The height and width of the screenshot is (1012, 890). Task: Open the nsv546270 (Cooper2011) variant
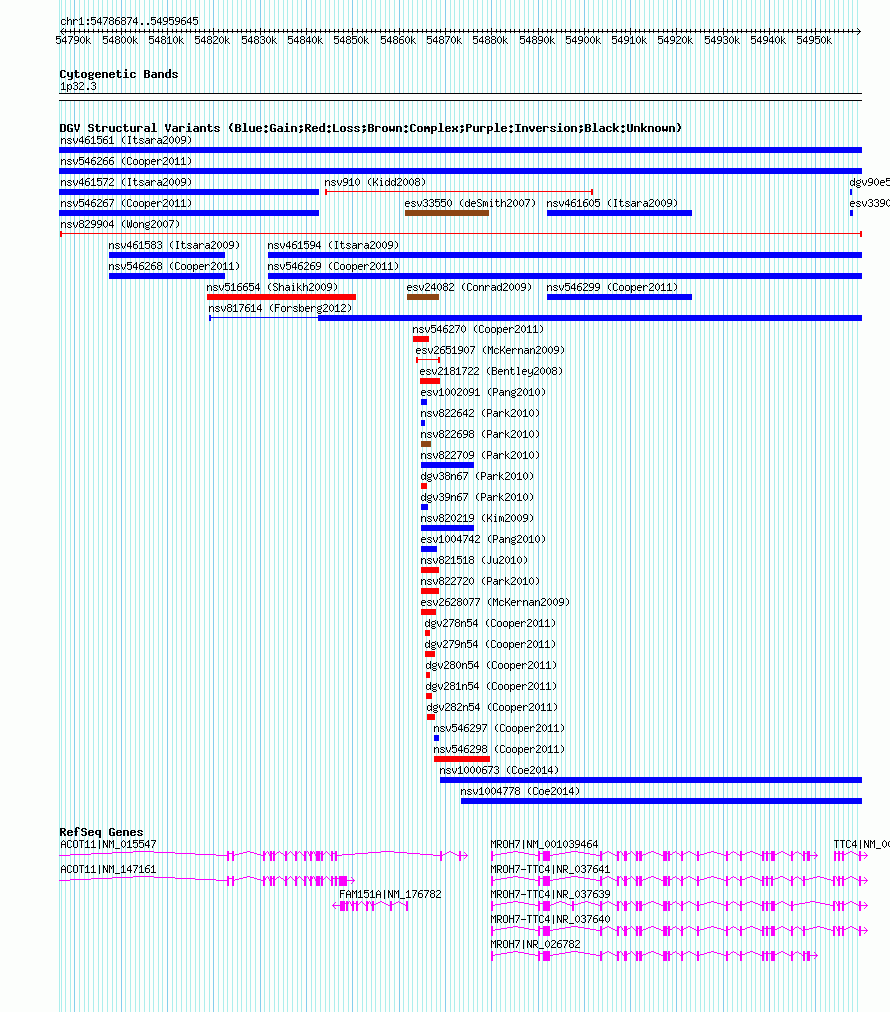point(478,329)
